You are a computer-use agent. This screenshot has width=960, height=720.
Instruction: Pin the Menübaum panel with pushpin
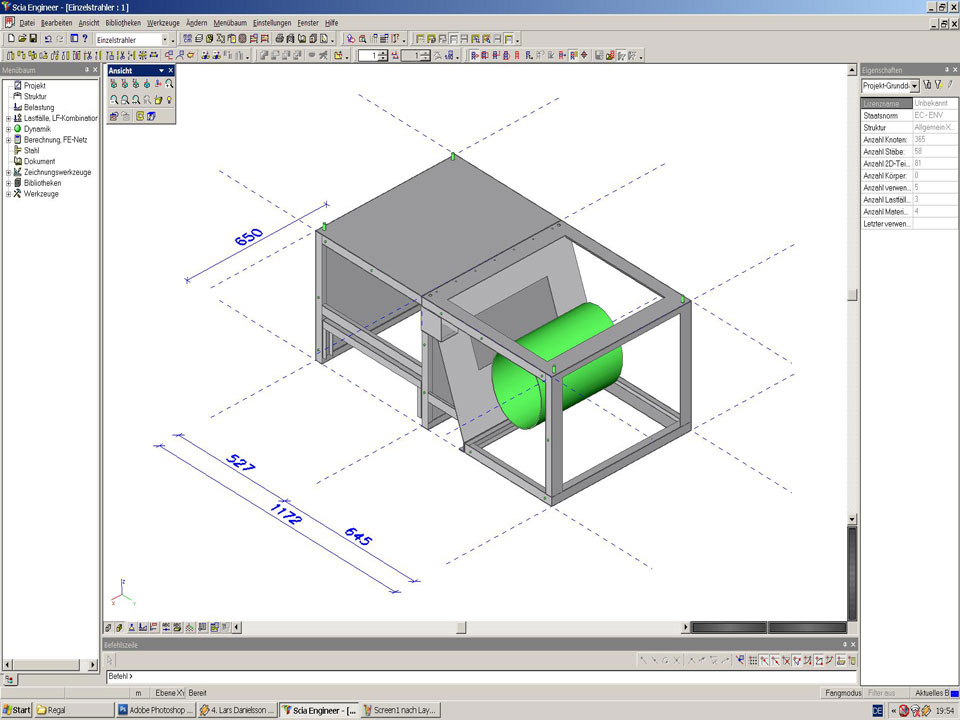click(85, 70)
